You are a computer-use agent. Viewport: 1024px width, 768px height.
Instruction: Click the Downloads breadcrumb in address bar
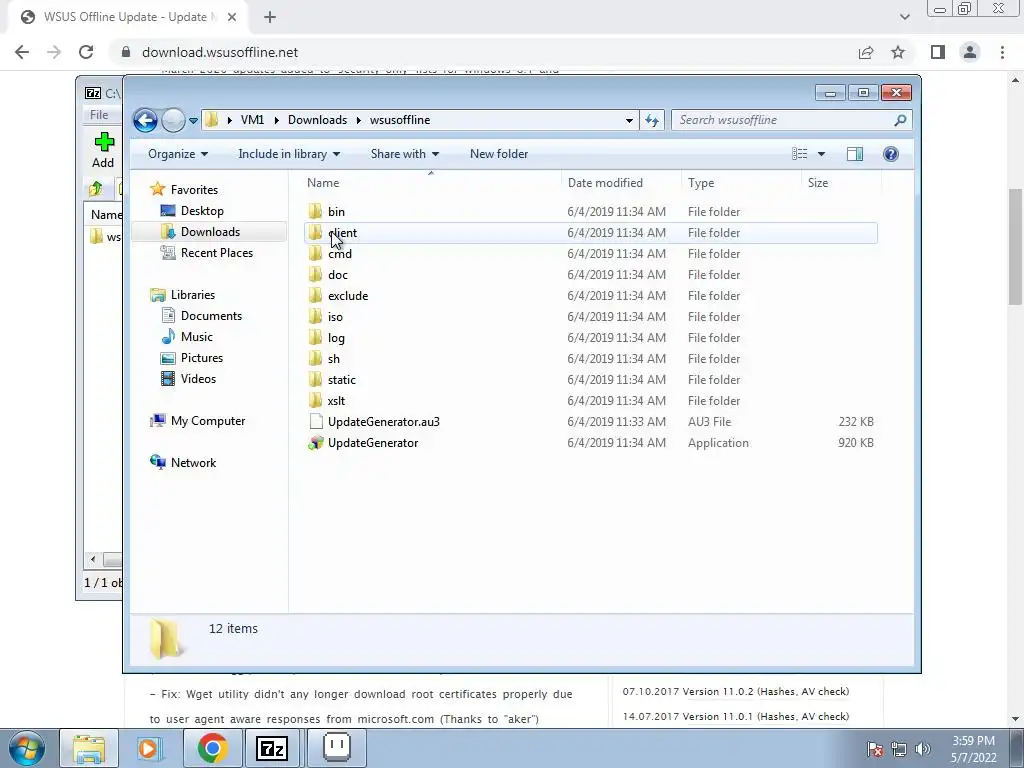(317, 120)
